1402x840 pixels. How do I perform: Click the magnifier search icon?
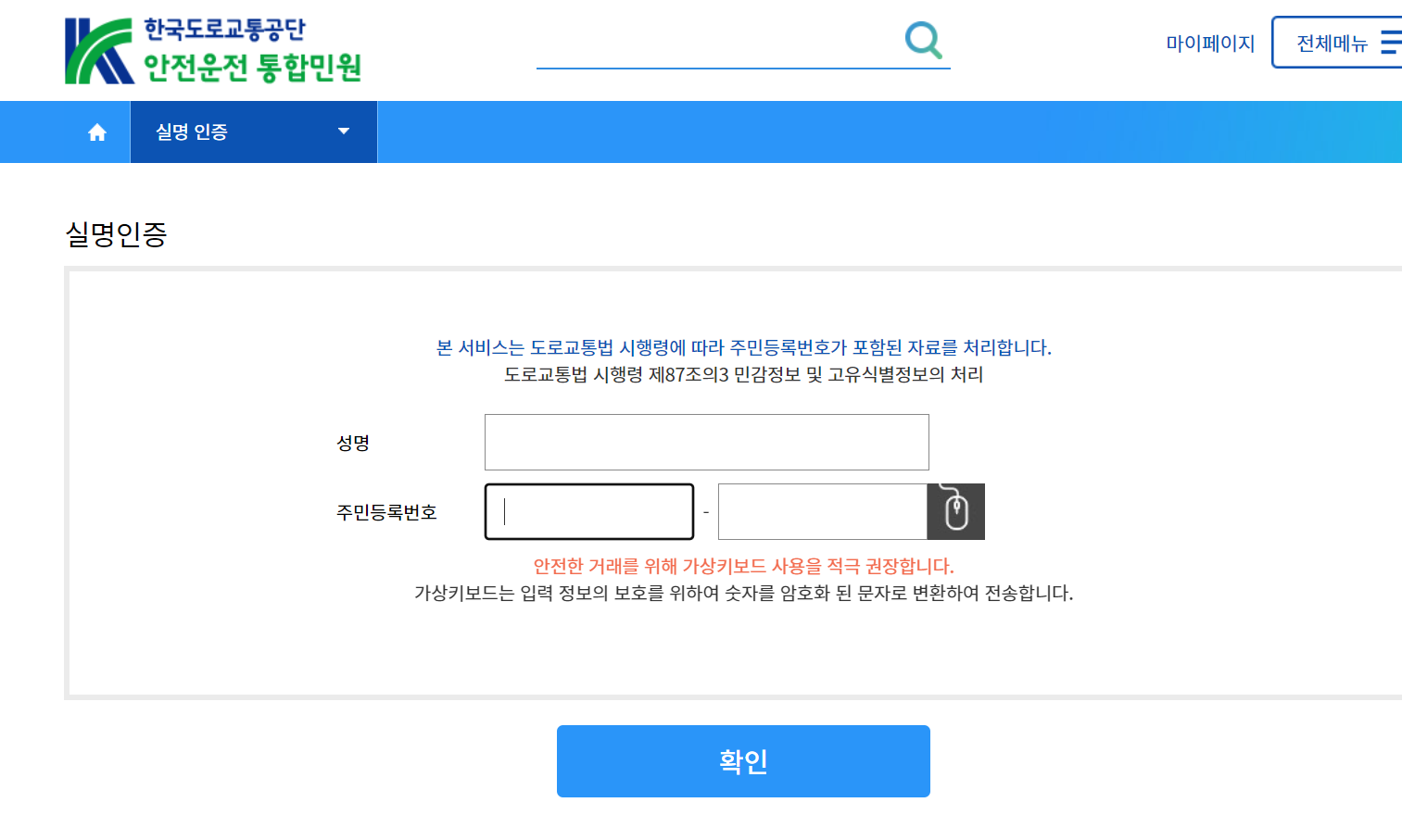923,40
